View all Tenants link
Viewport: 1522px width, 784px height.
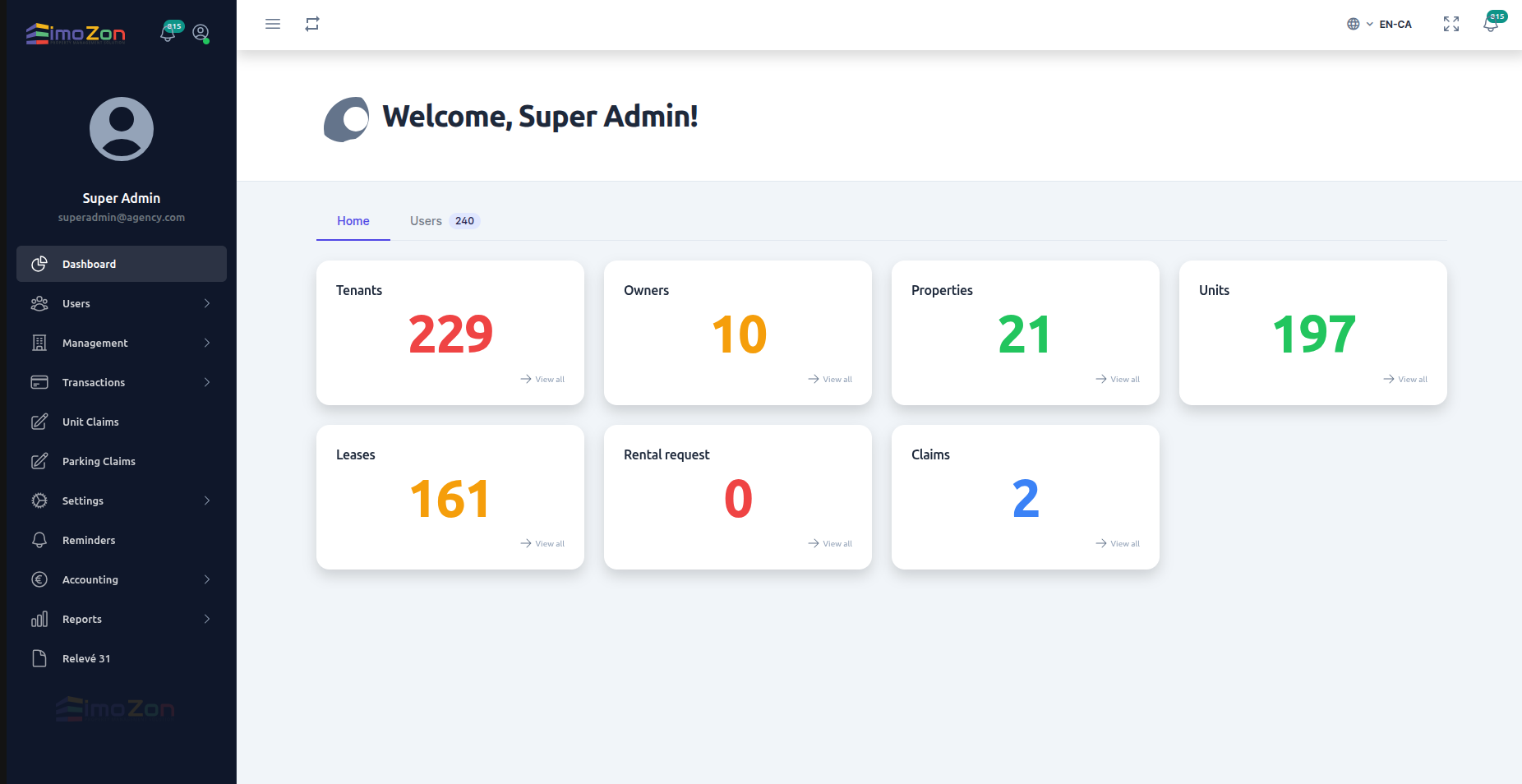click(x=542, y=379)
